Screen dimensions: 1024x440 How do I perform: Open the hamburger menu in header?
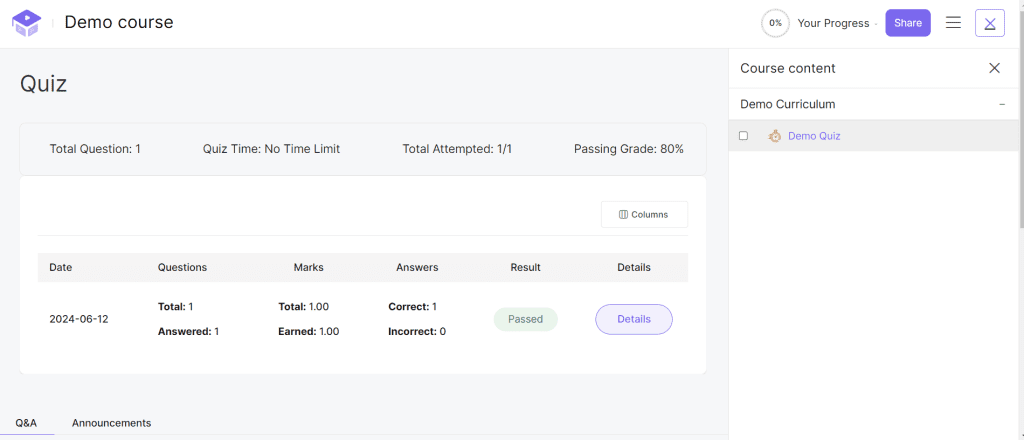[x=953, y=23]
